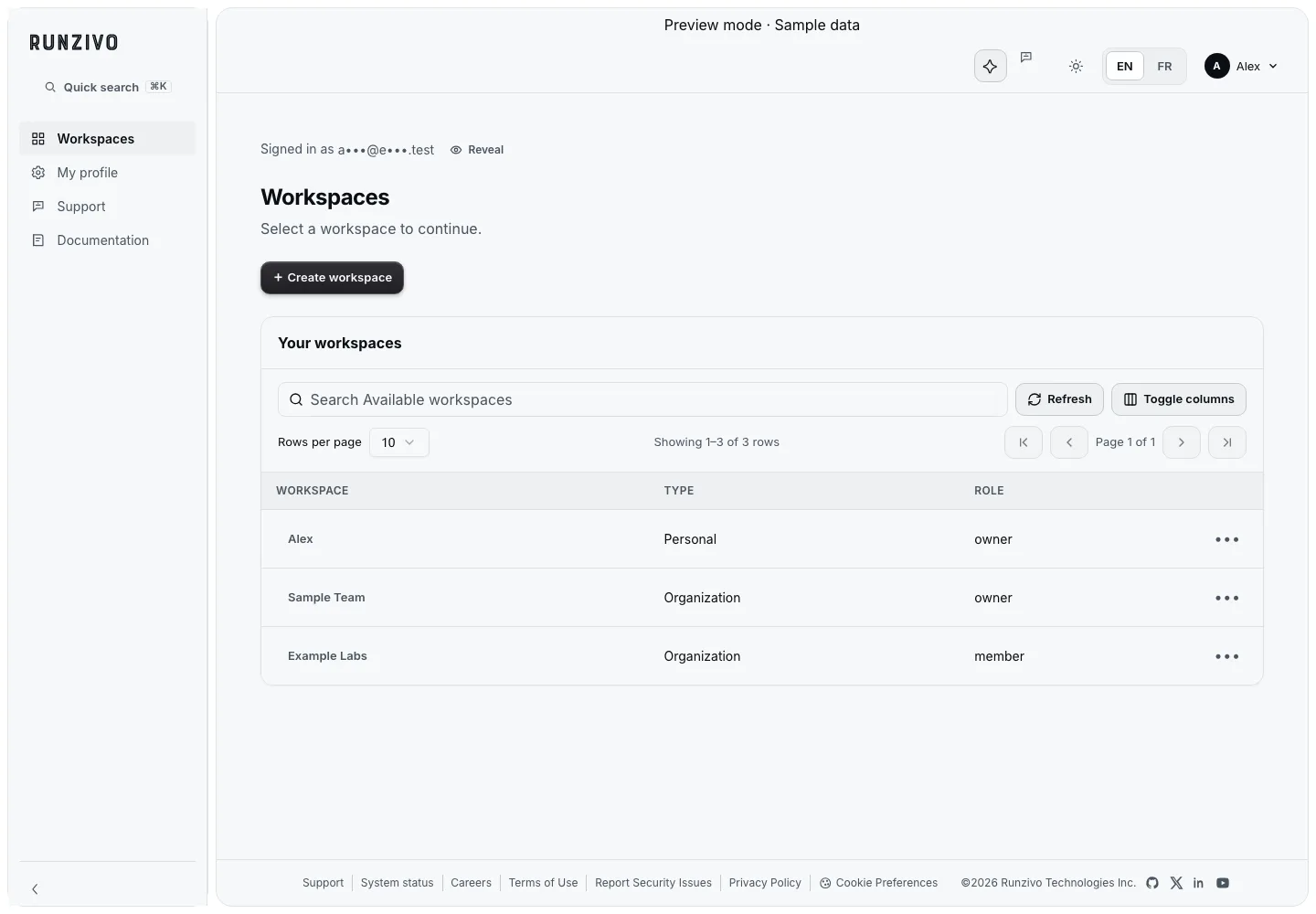The width and height of the screenshot is (1316, 914).
Task: Refresh the workspaces list
Action: (x=1059, y=399)
